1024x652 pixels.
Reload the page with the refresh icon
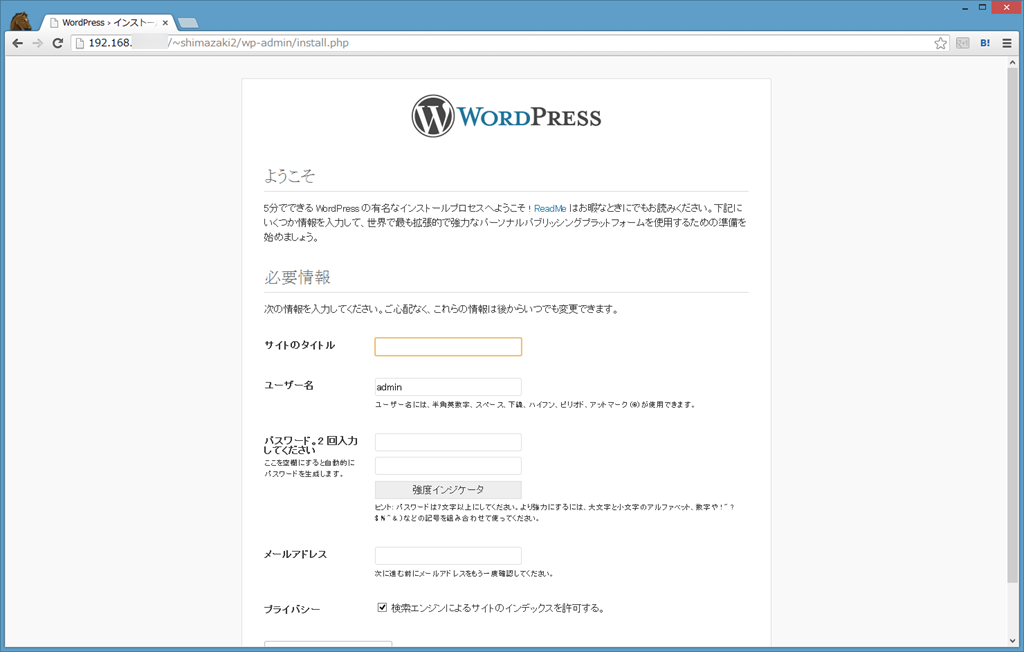[57, 43]
